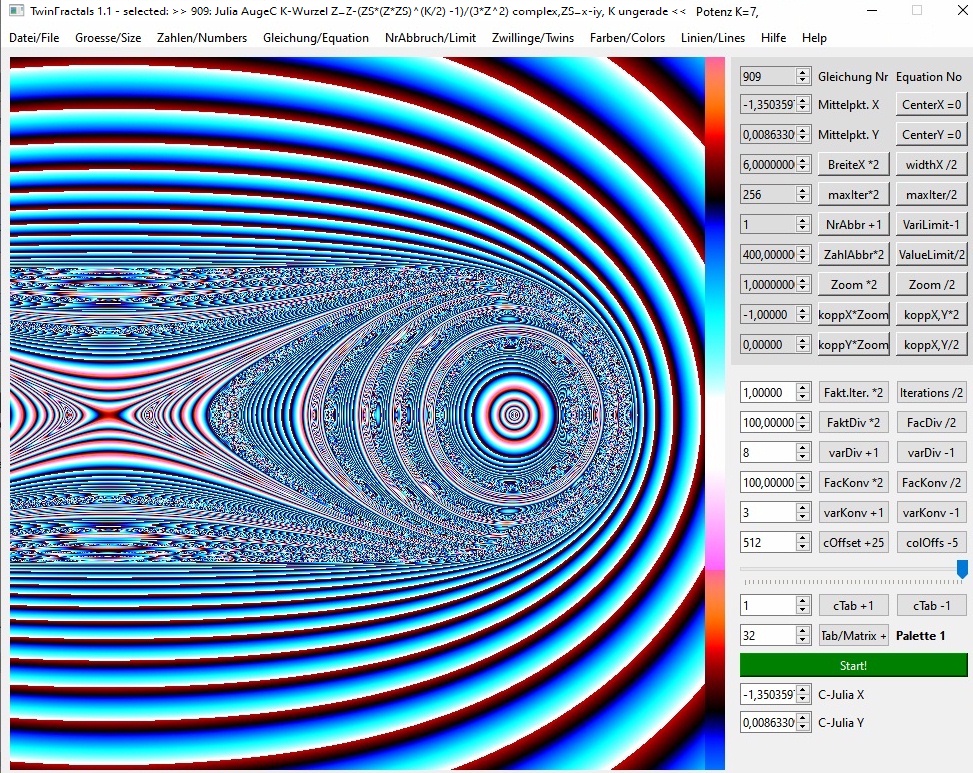
Task: Click the VariLimit-1 button
Action: pos(931,225)
